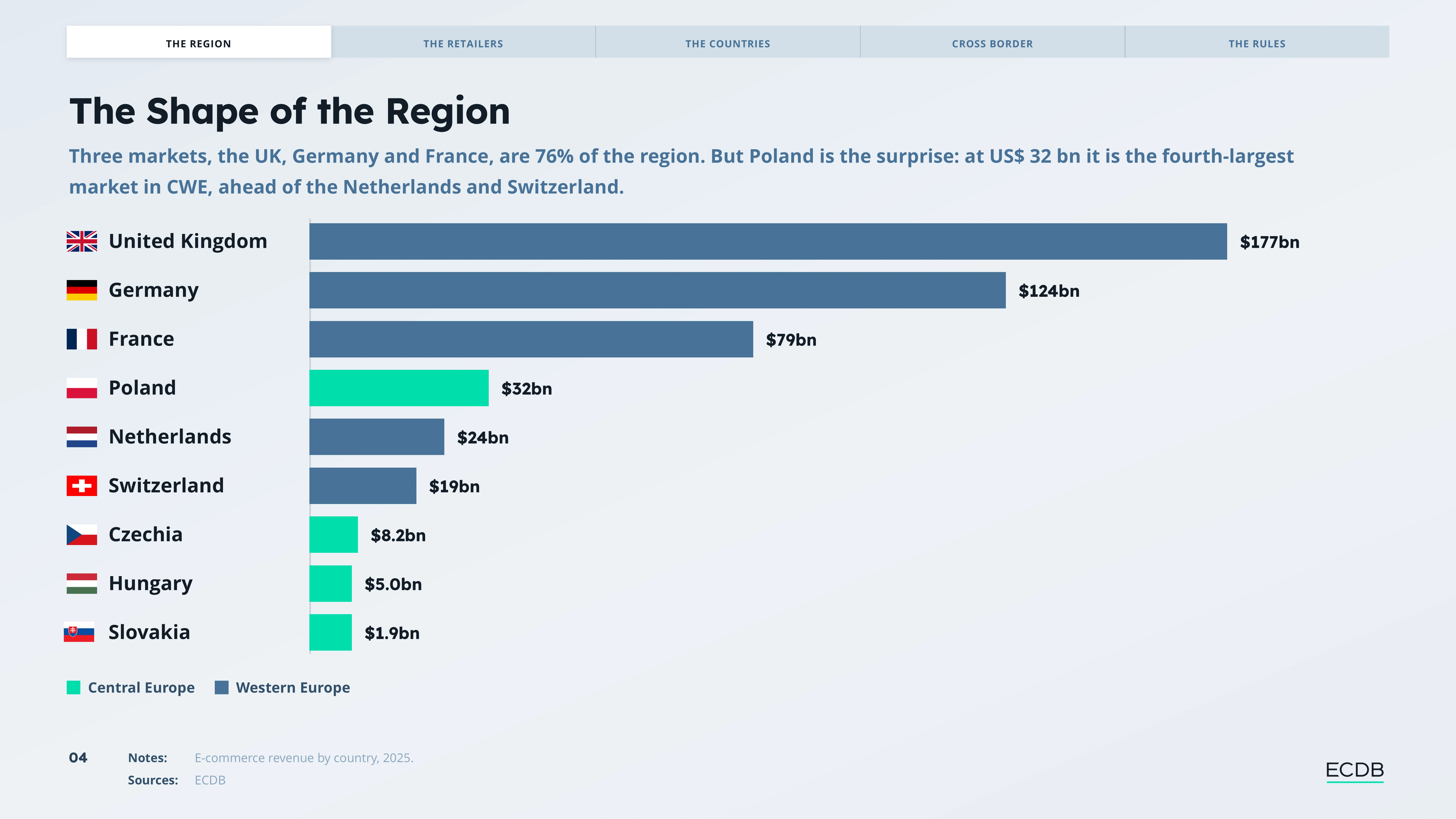
Task: Select the France bar
Action: tap(531, 339)
